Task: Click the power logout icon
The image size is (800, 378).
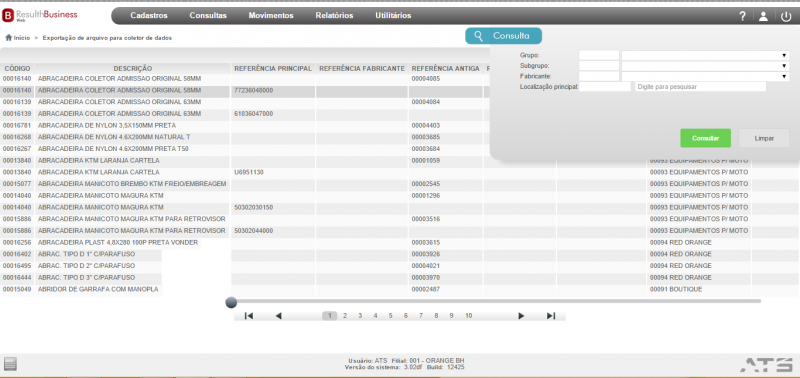Action: point(786,16)
